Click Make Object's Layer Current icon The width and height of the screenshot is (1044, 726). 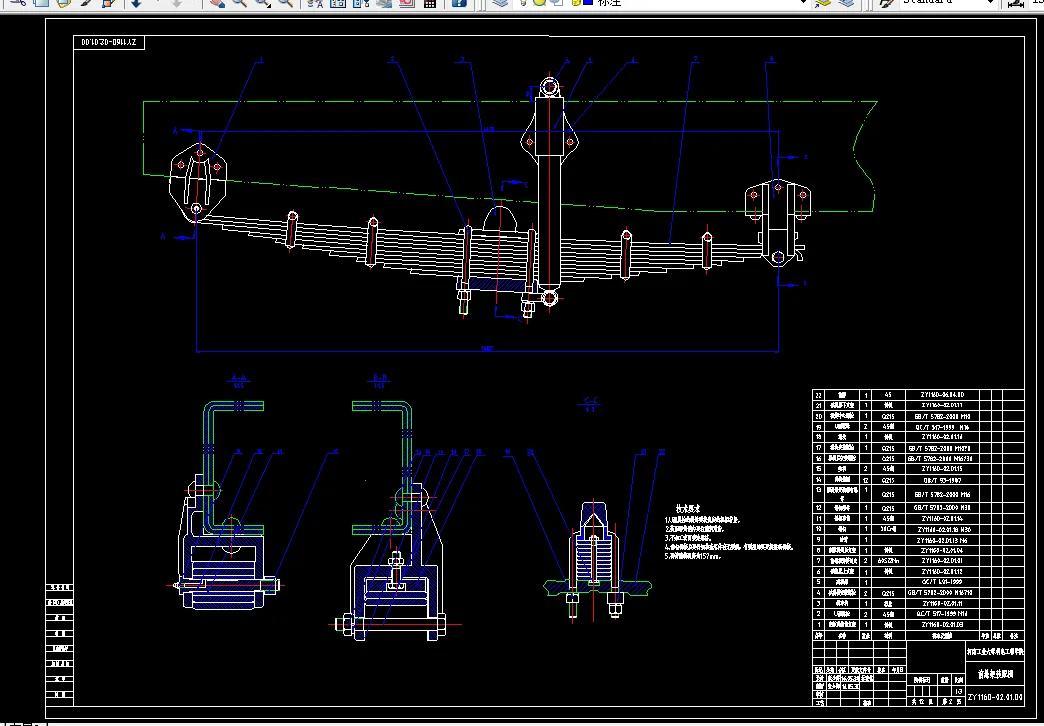click(823, 3)
